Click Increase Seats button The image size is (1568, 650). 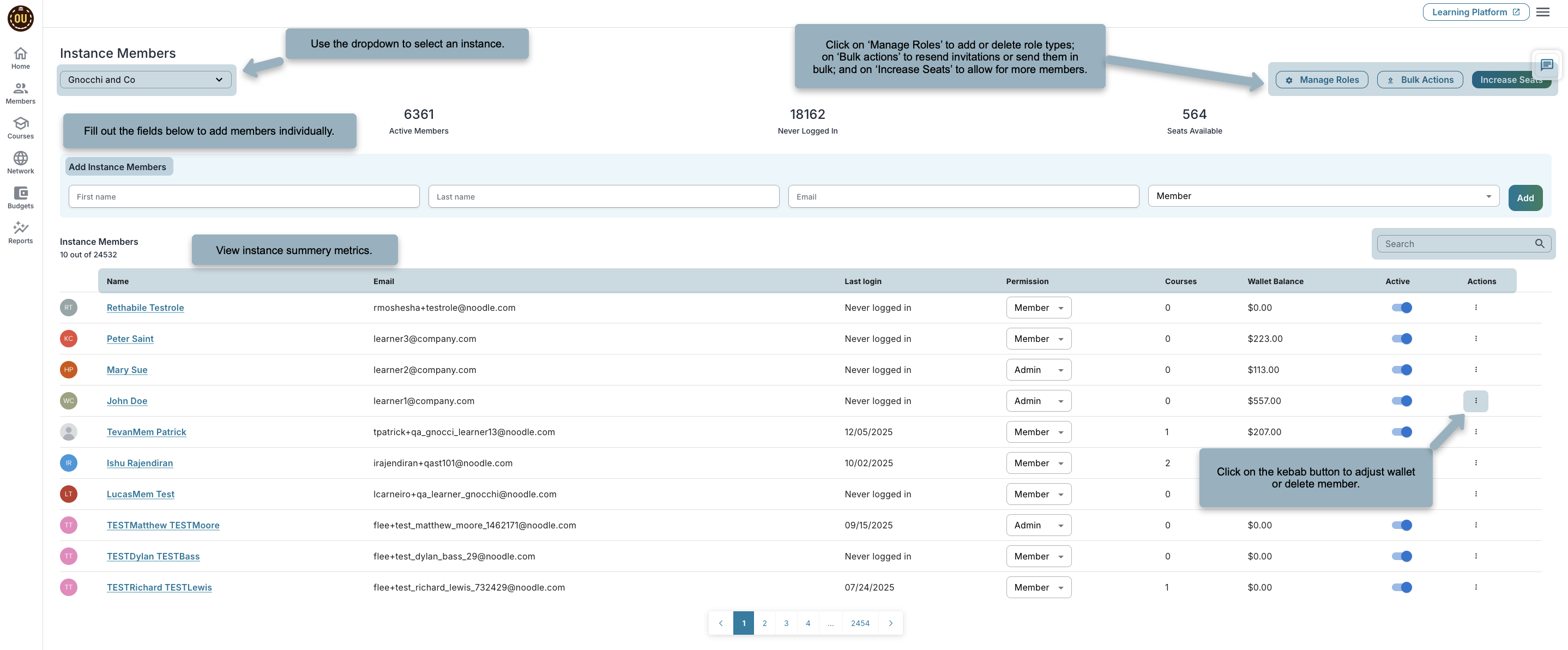point(1511,80)
